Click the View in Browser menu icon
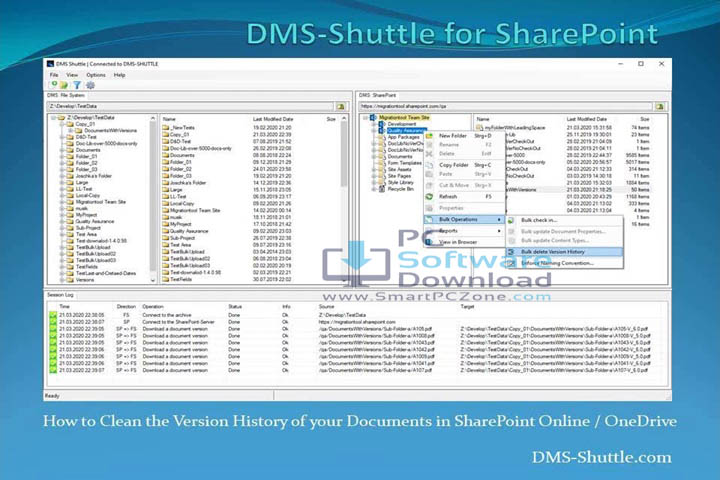Screen dimensions: 720x480 coord(429,242)
